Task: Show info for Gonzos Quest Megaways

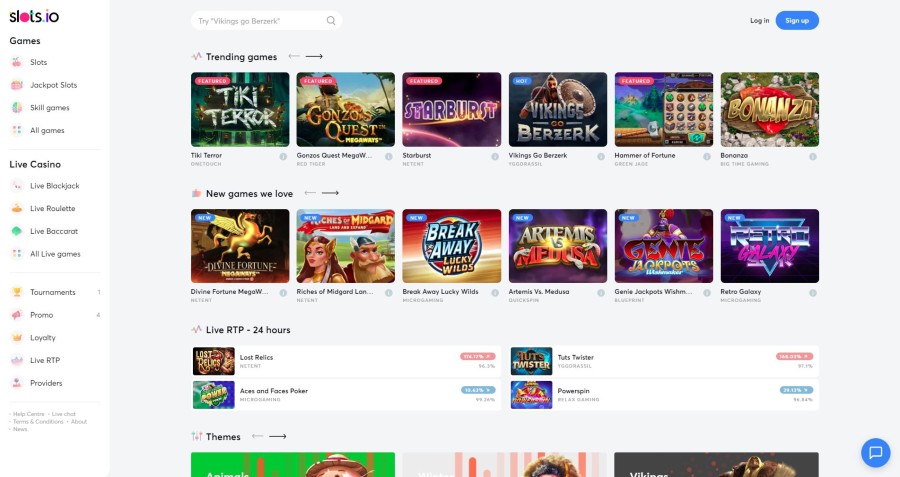Action: pyautogui.click(x=389, y=157)
